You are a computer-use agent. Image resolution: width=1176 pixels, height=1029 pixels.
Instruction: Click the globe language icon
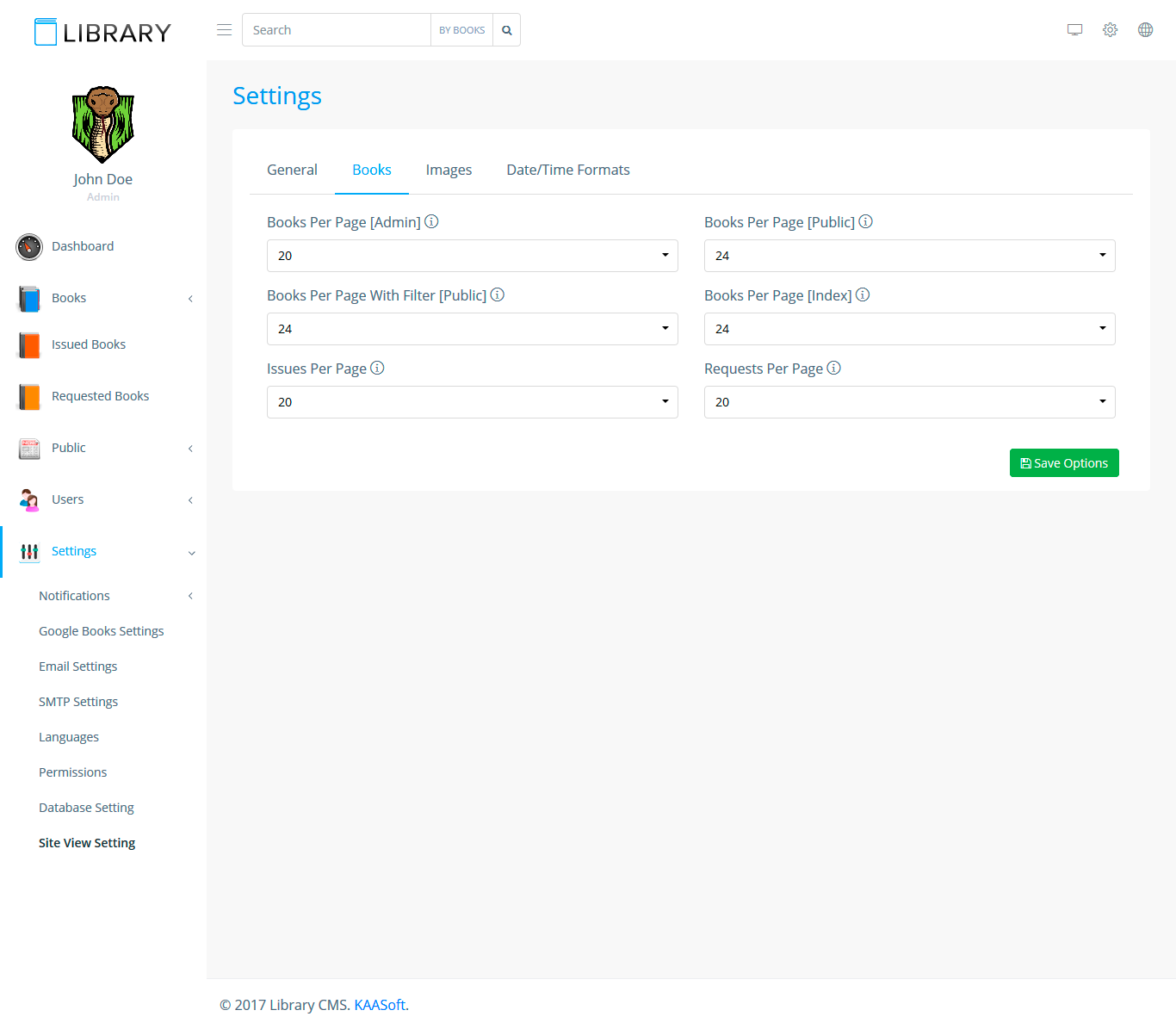tap(1145, 30)
